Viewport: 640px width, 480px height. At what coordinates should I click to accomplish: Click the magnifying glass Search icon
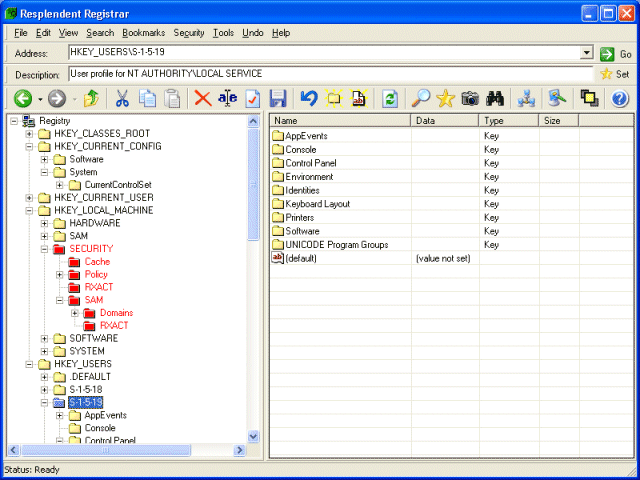point(421,98)
